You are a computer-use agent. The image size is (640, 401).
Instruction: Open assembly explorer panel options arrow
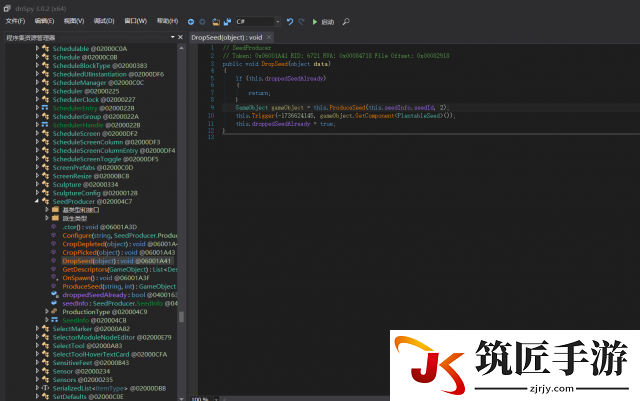click(172, 37)
